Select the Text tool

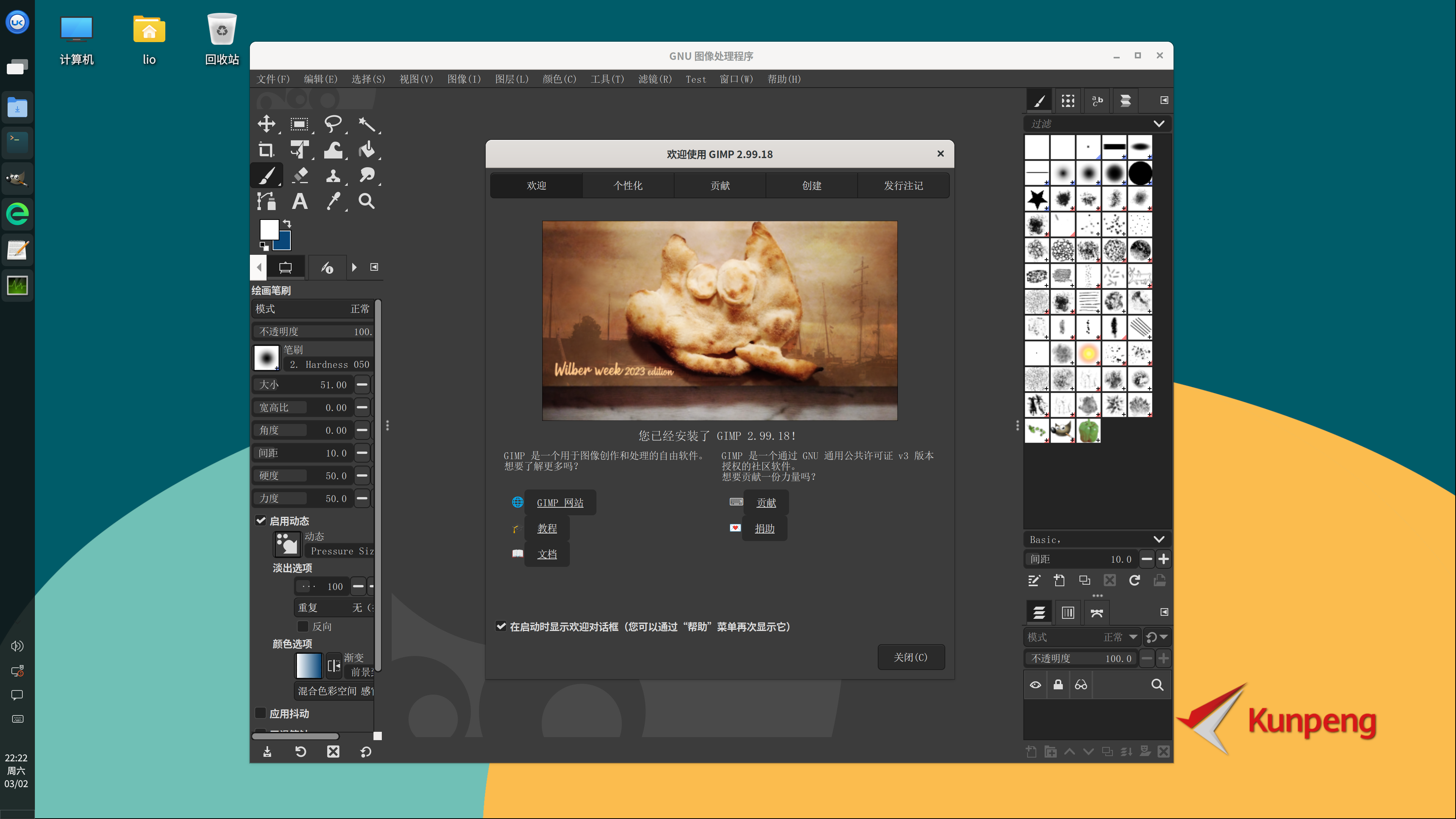click(x=300, y=201)
